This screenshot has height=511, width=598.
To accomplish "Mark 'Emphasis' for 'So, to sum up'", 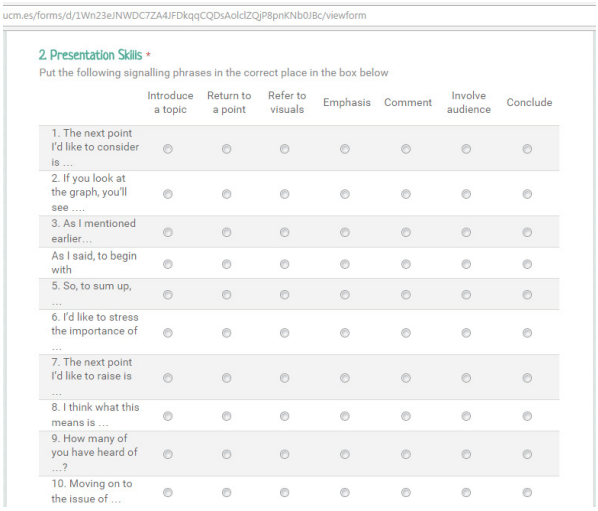I will pyautogui.click(x=345, y=295).
